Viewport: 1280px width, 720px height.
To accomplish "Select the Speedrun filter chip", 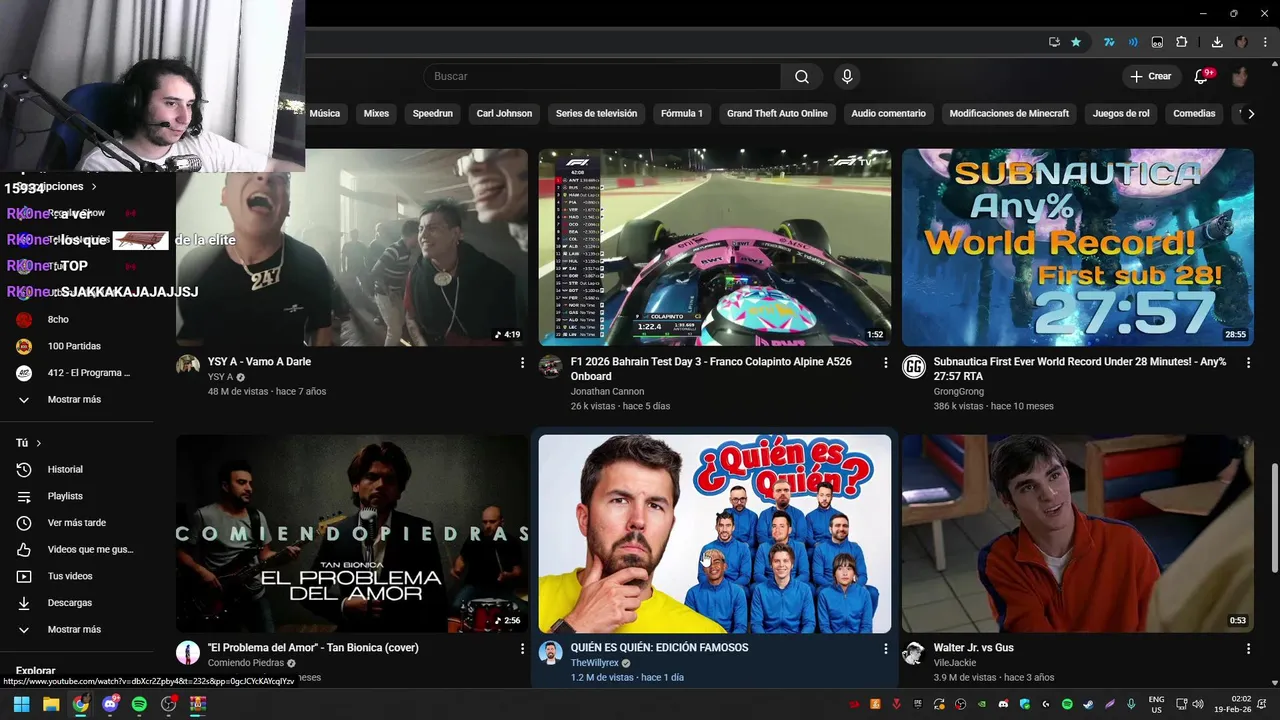I will pyautogui.click(x=433, y=114).
